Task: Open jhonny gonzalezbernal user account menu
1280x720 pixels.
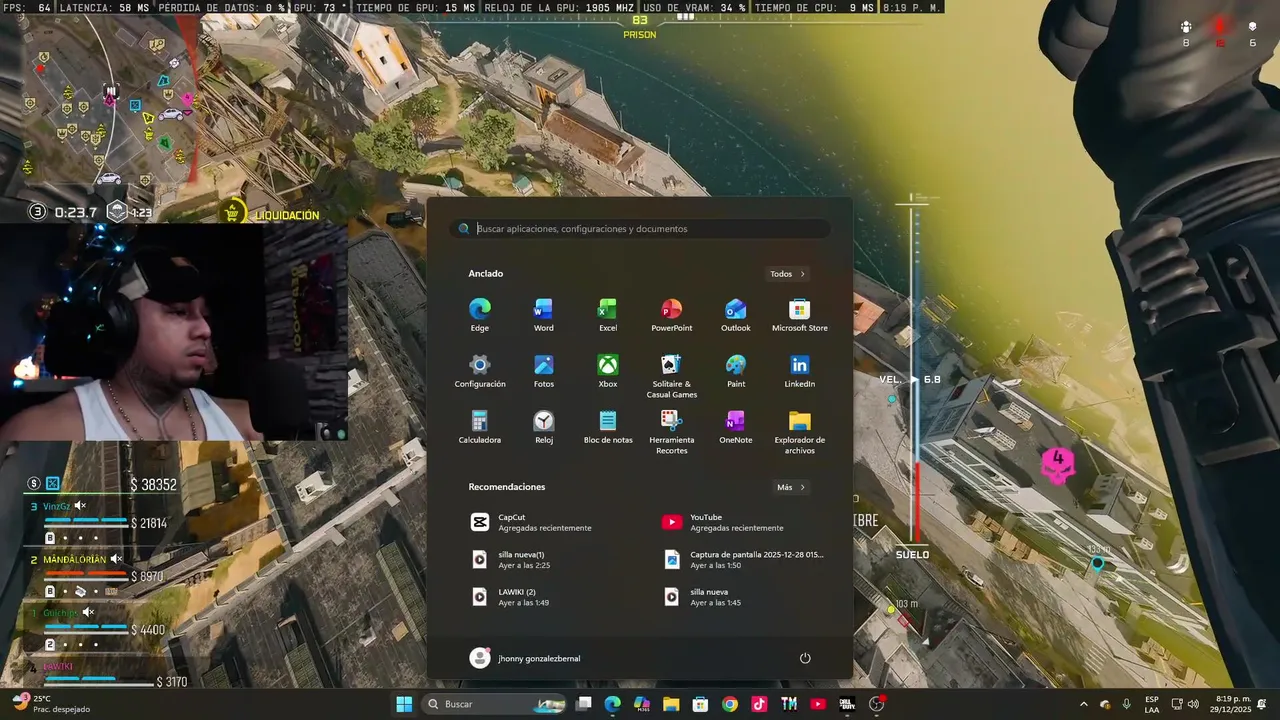Action: click(525, 658)
